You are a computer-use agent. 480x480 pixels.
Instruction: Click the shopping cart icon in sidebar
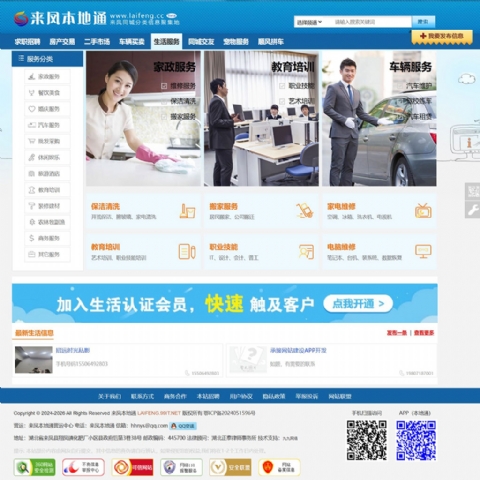[x=32, y=141]
